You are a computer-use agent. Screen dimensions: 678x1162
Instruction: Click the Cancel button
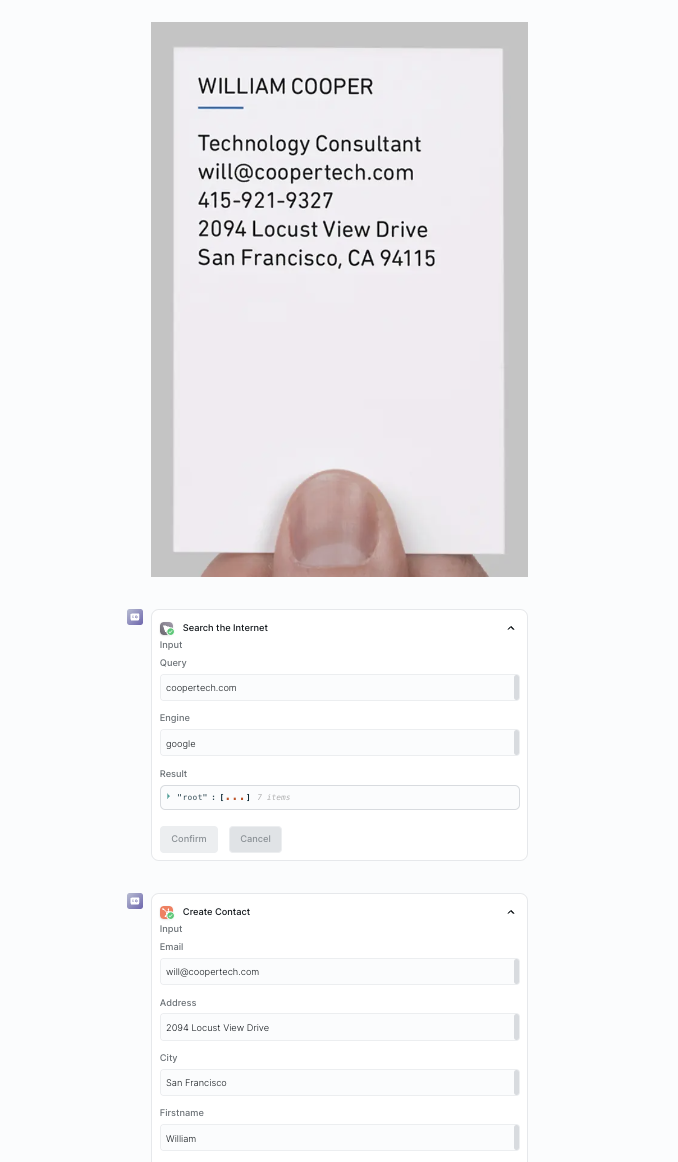255,839
